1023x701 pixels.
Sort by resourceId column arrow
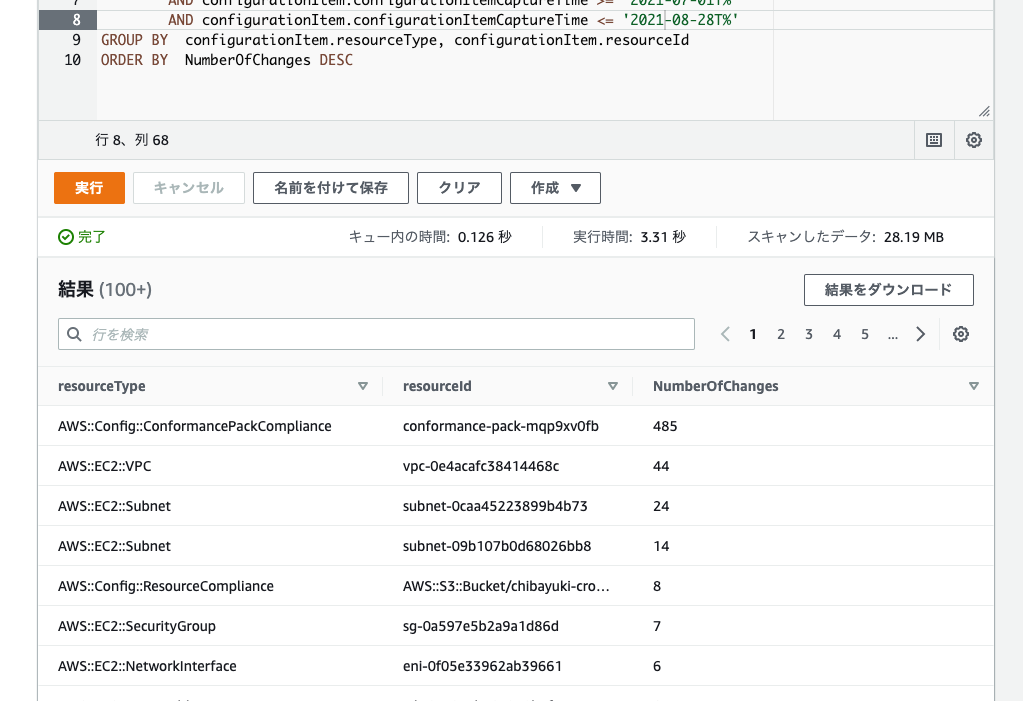pyautogui.click(x=613, y=386)
